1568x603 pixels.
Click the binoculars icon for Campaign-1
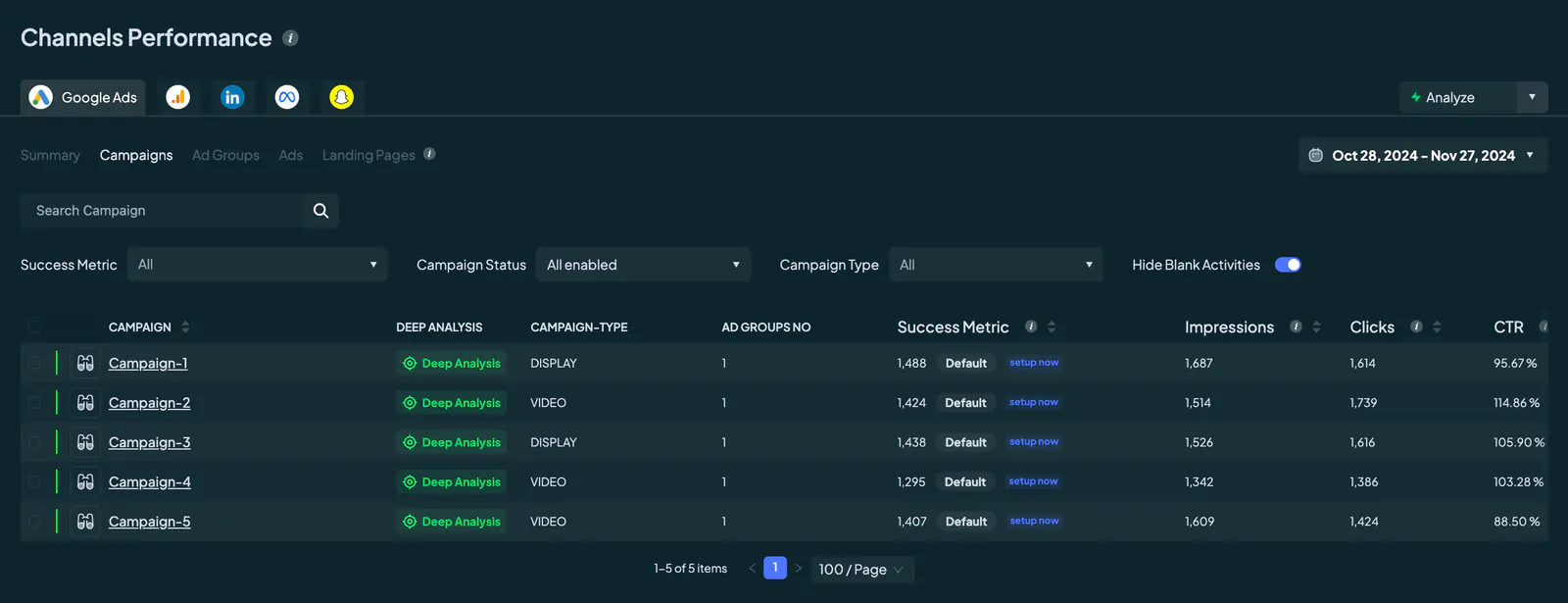[85, 363]
